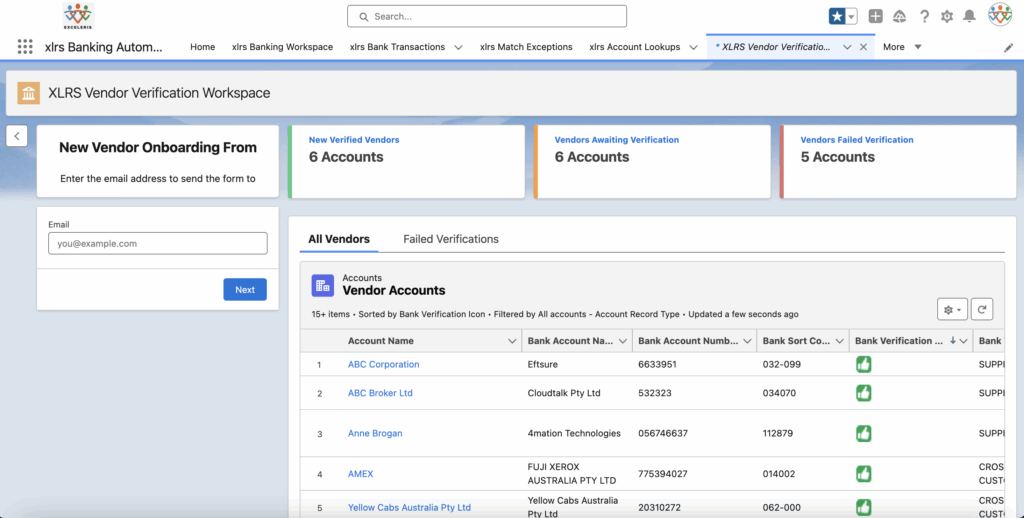Open Vendors Awaiting Verification link
Viewport: 1024px width, 518px height.
coord(616,140)
